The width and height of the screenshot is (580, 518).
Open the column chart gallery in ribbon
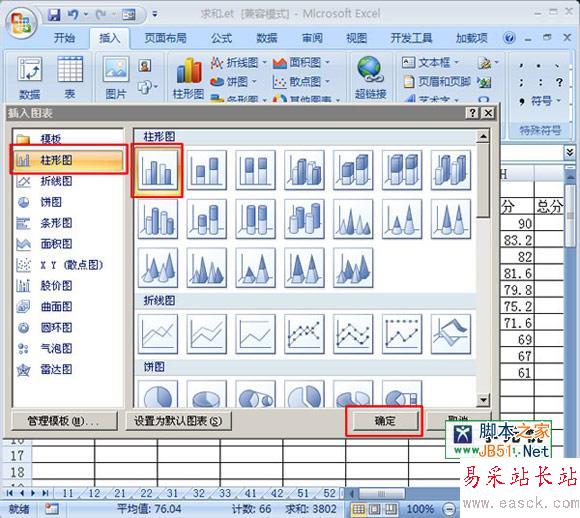[x=189, y=78]
